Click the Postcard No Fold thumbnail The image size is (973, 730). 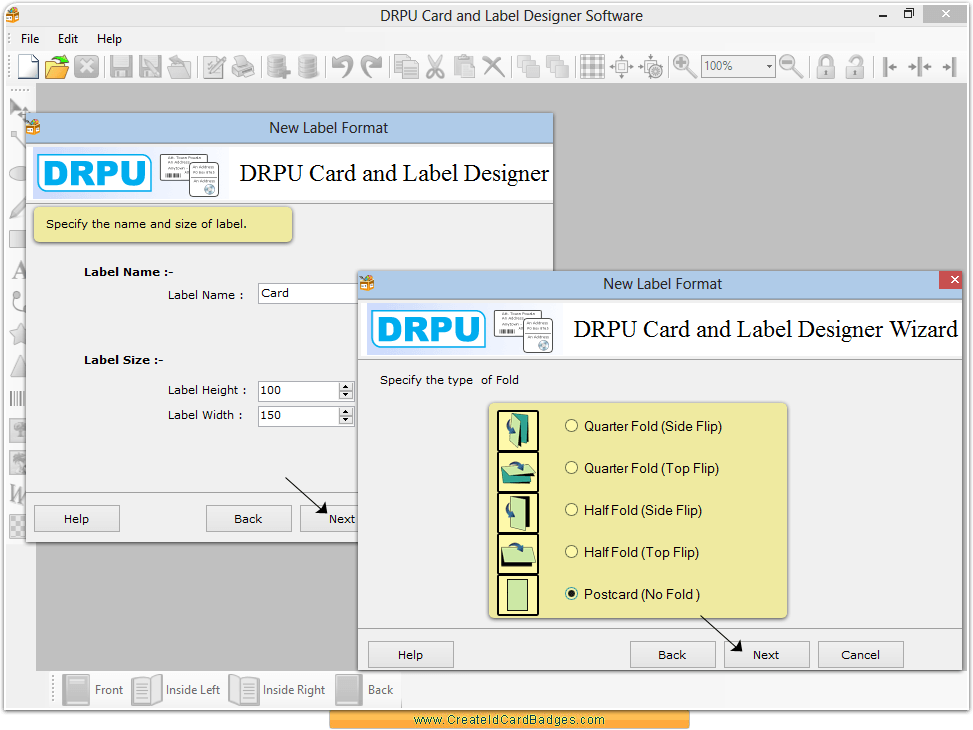[x=518, y=595]
